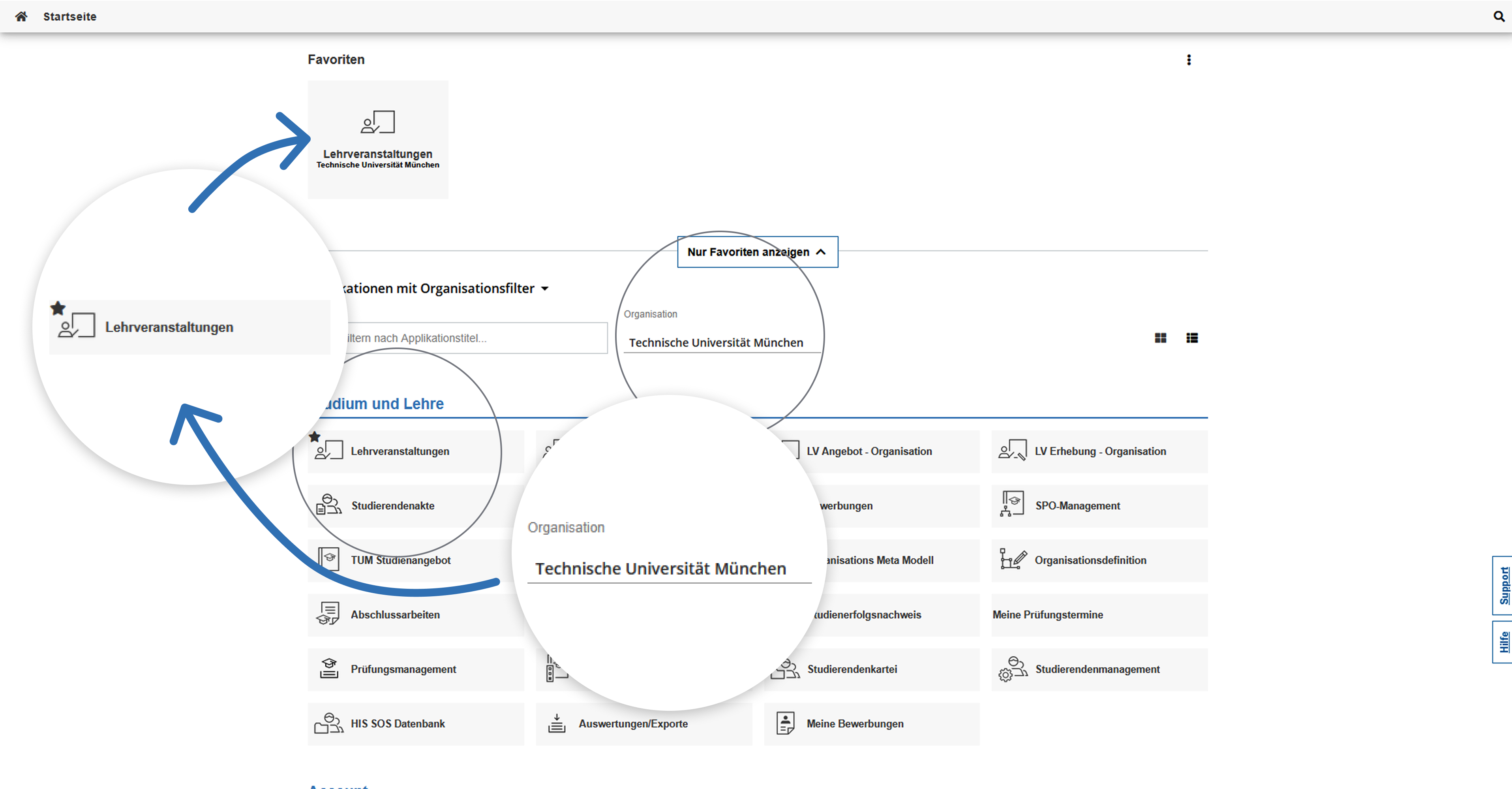Open Studierendenakte application icon
The width and height of the screenshot is (1512, 789).
[x=329, y=505]
